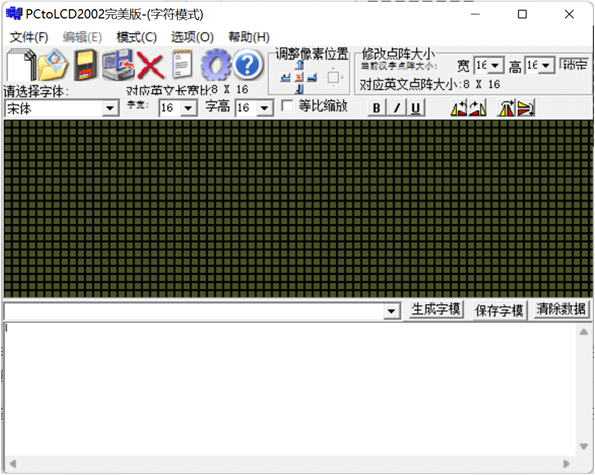Open the 模式(C) menu

coord(136,37)
